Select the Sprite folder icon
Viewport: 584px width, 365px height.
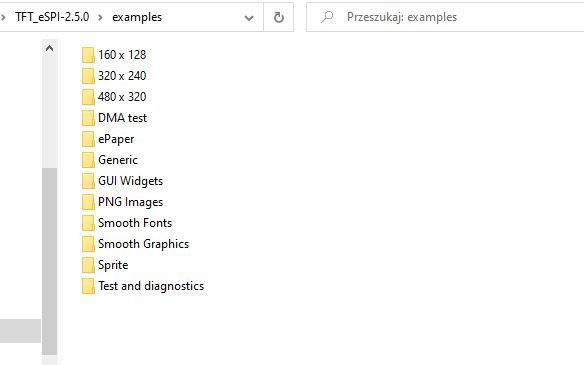click(88, 265)
